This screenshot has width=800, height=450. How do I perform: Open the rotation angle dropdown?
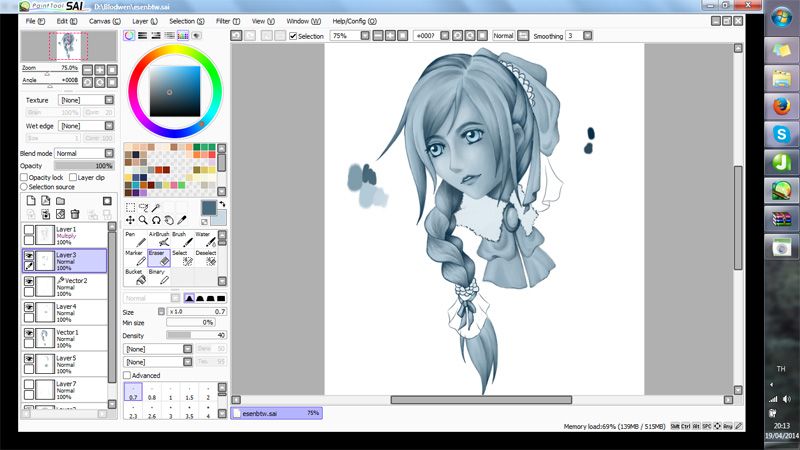tap(444, 36)
